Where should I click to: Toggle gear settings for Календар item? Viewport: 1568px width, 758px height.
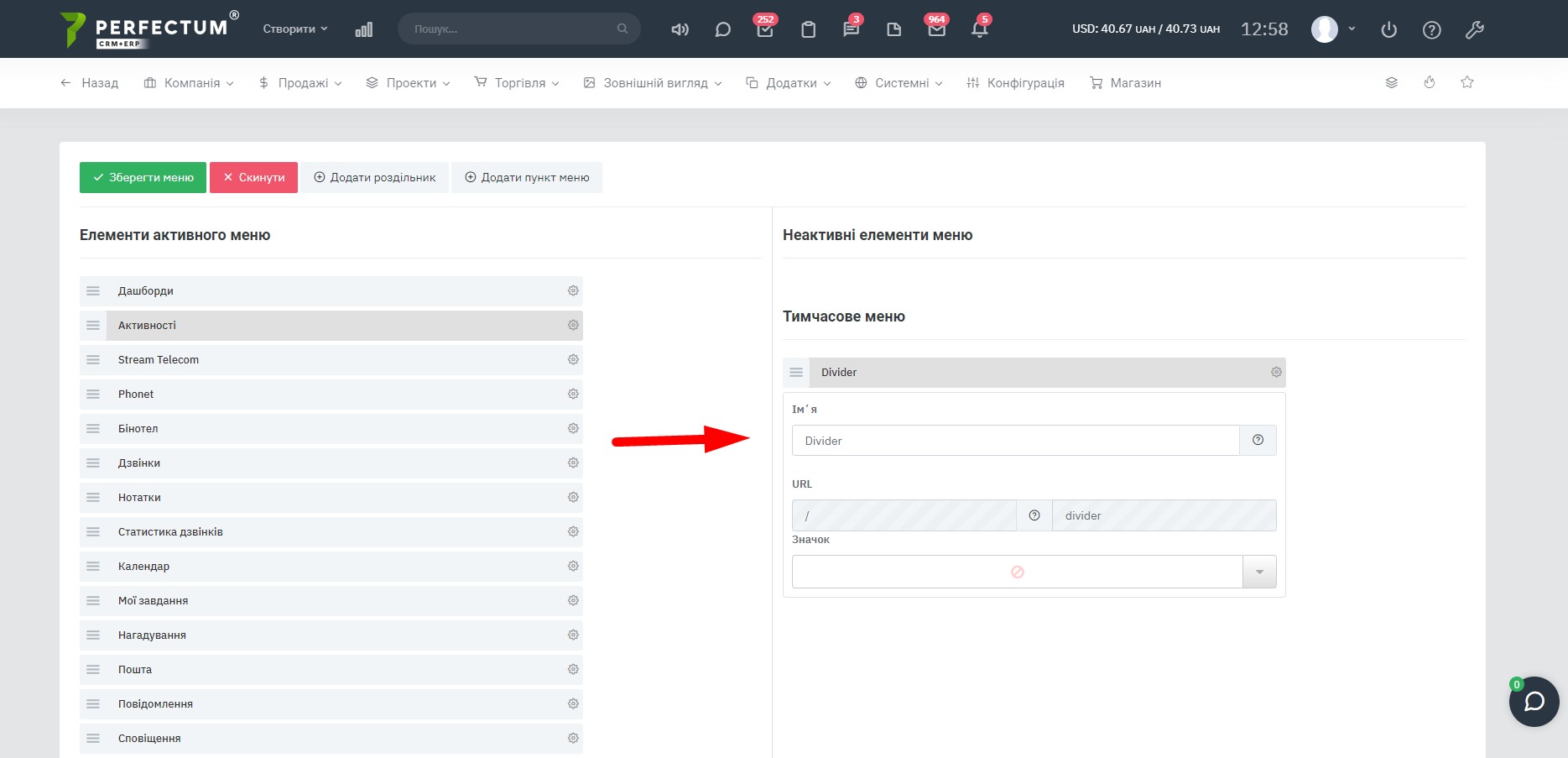[573, 567]
